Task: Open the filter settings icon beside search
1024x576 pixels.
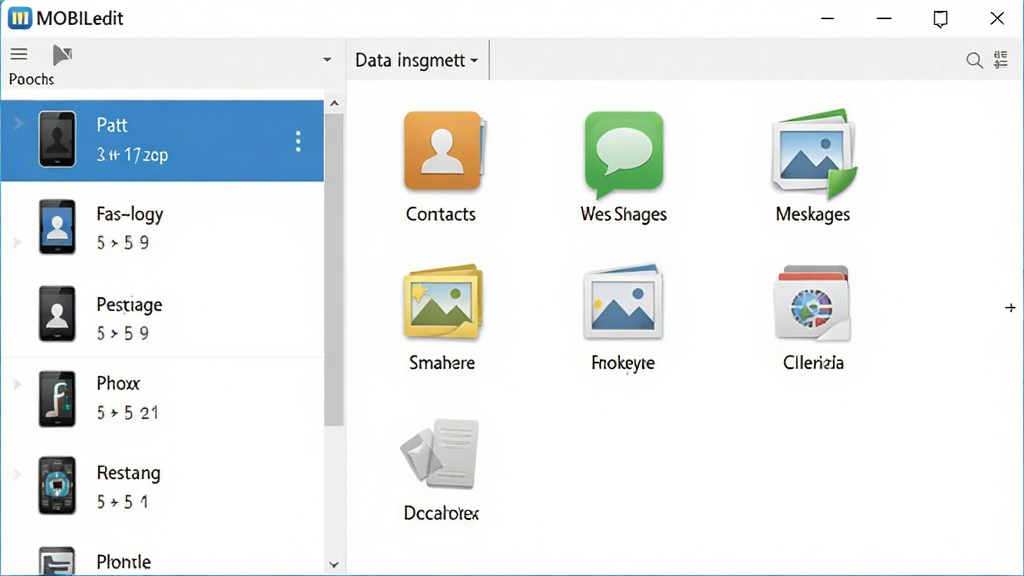Action: click(1000, 59)
